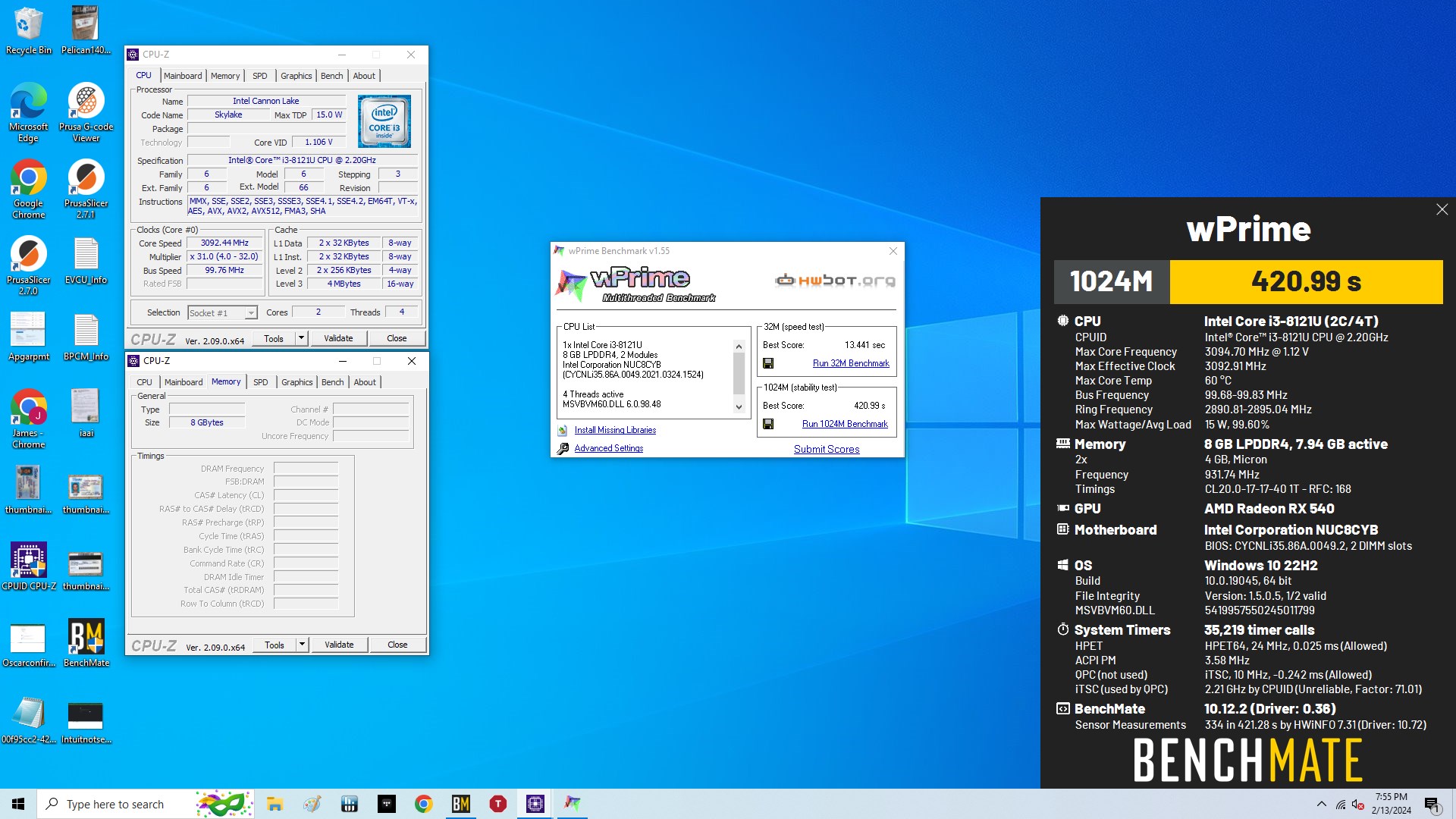Click muted volume tray icon

(x=1358, y=804)
